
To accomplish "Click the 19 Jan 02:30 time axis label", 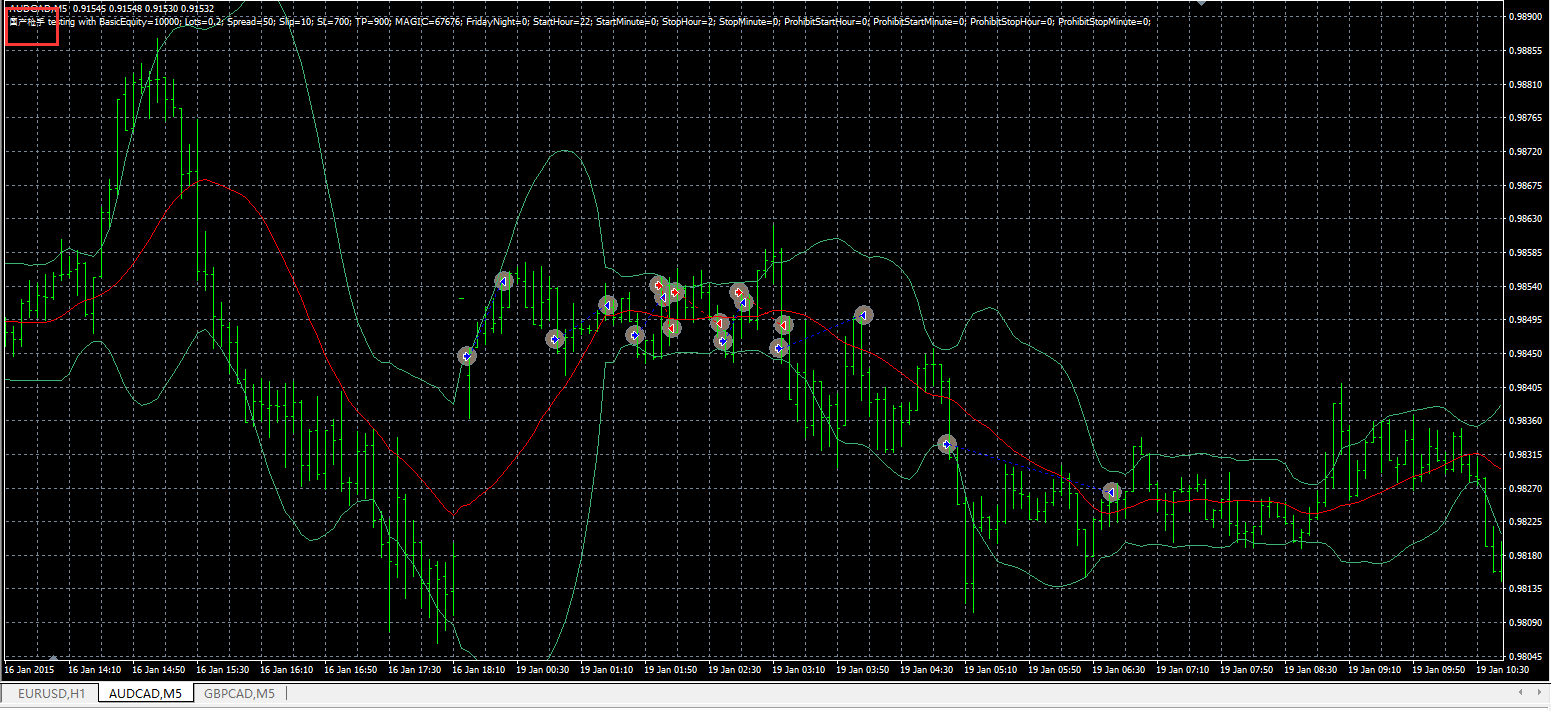I will click(735, 669).
